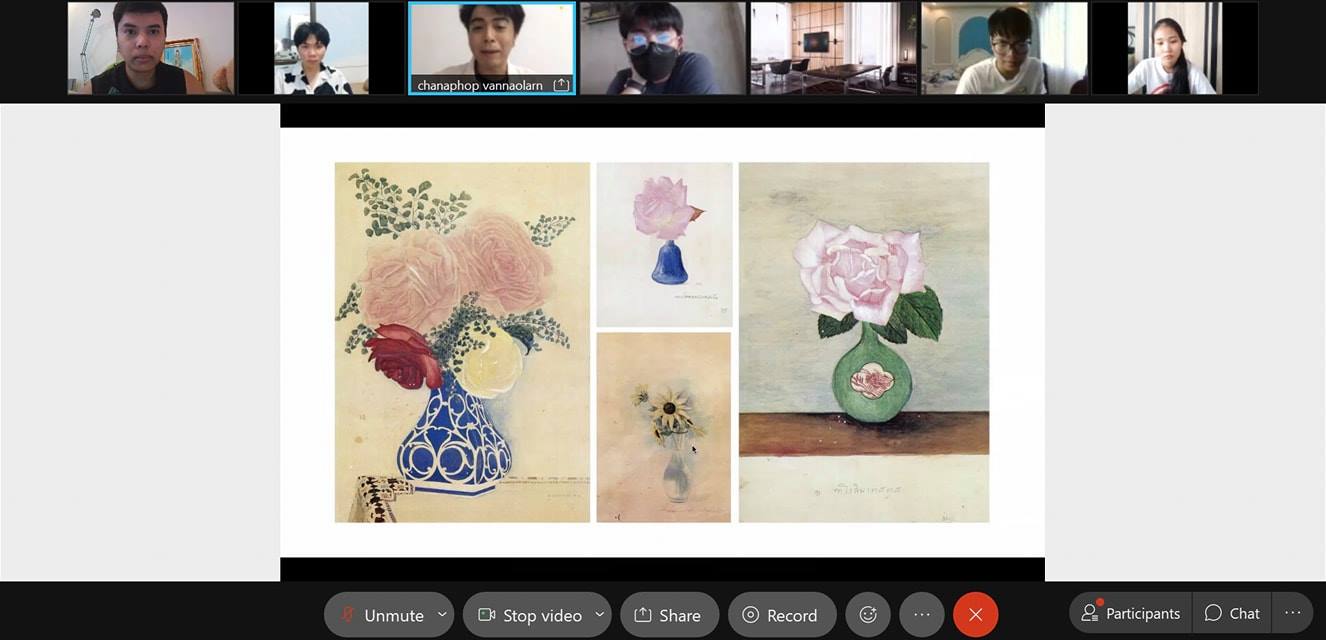Start recording with the Record button

click(781, 615)
